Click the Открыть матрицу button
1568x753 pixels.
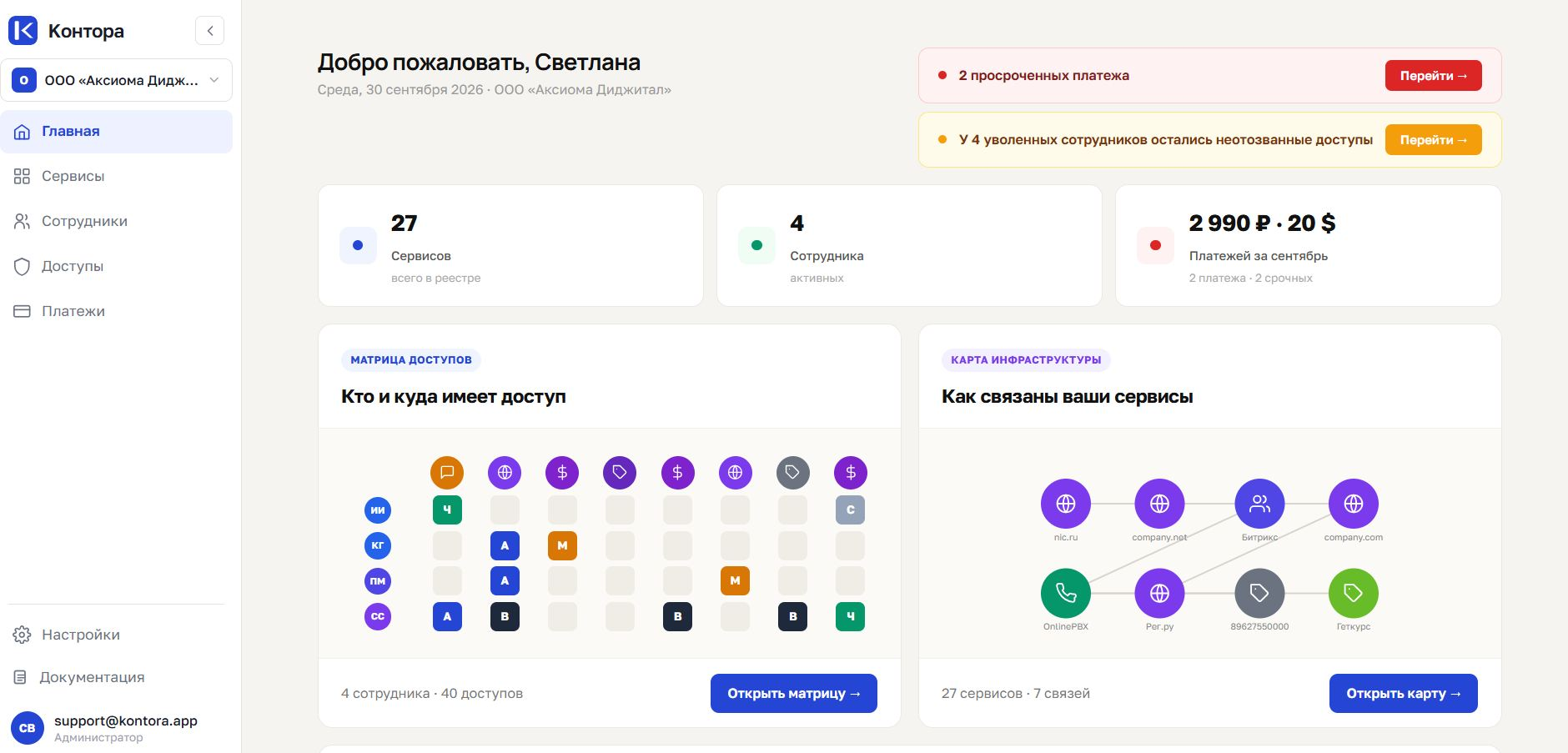[x=793, y=693]
